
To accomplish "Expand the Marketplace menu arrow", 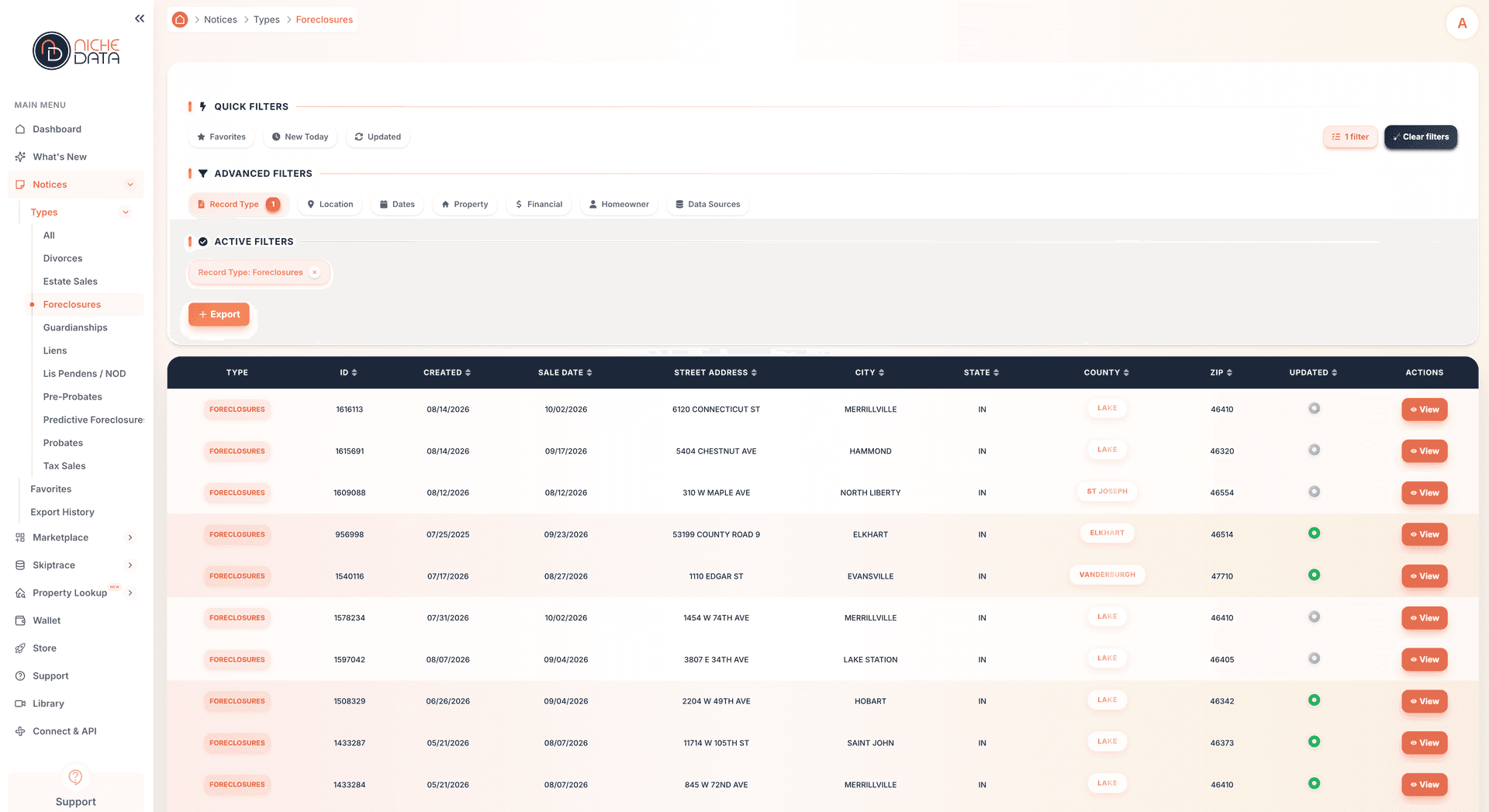I will coord(130,537).
